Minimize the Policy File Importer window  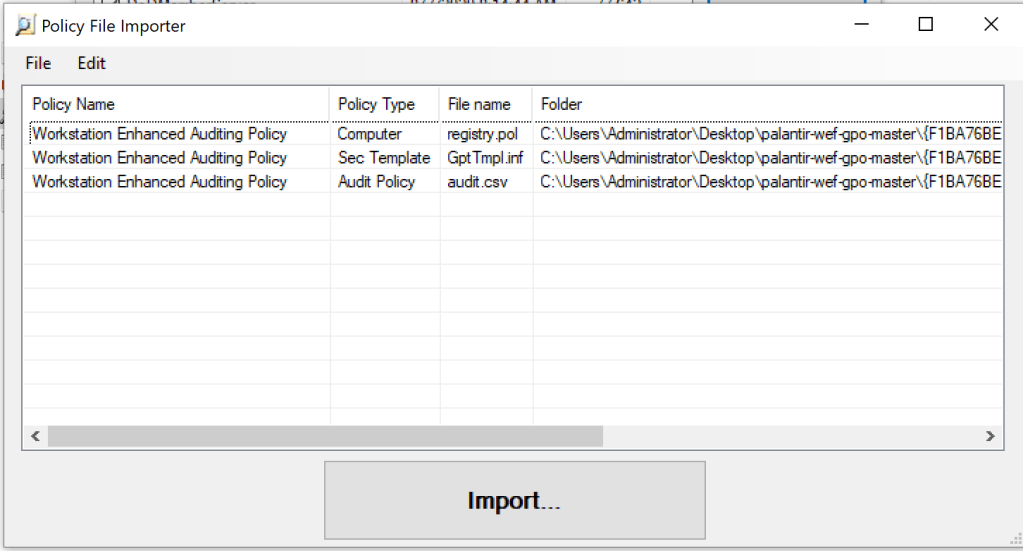(x=860, y=25)
